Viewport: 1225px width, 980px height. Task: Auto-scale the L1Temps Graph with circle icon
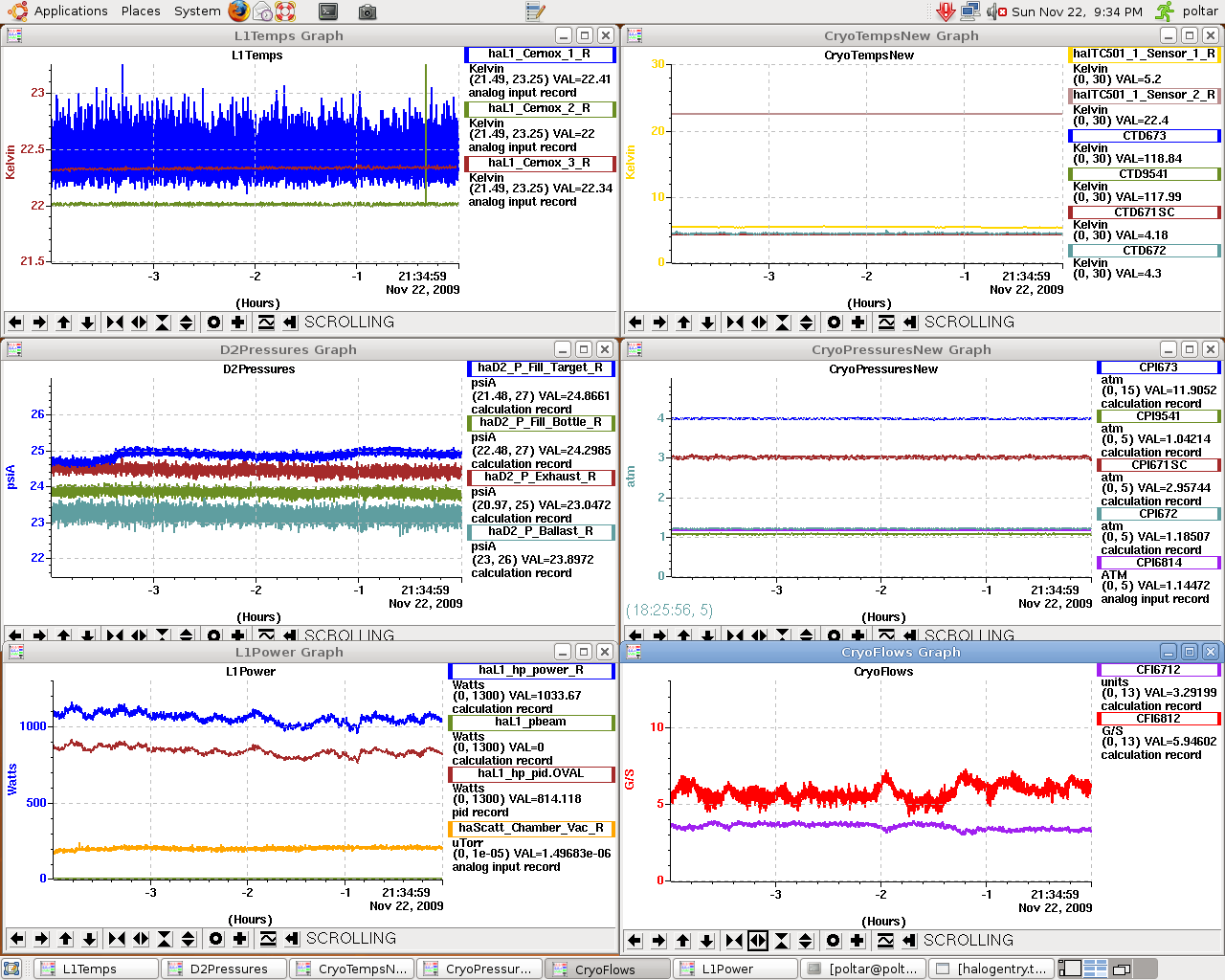click(x=214, y=323)
